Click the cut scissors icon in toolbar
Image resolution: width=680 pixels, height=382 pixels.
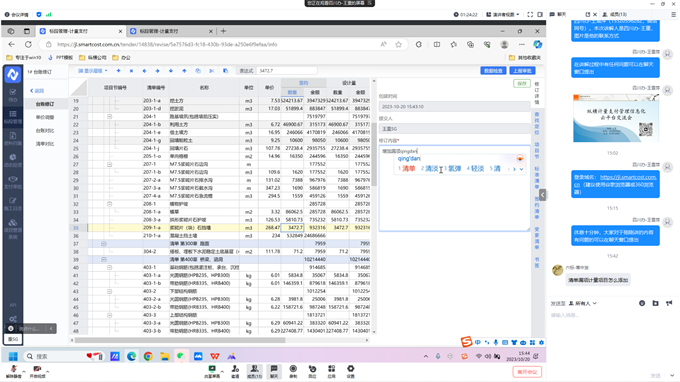(212, 71)
